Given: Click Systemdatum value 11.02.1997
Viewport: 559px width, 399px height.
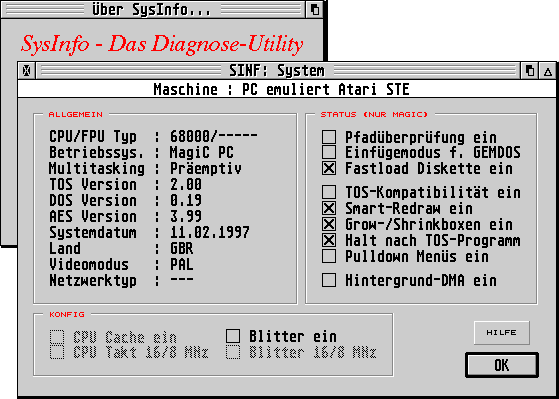Looking at the screenshot, I should [210, 232].
